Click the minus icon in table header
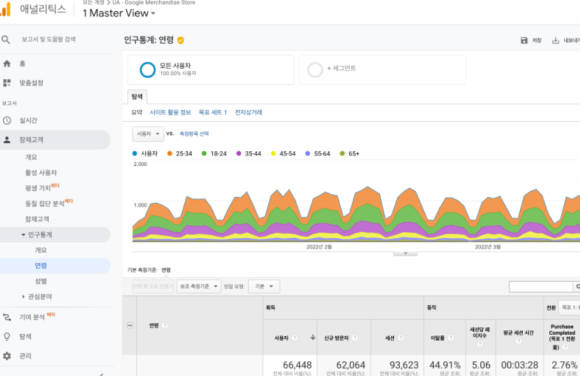Viewport: 580px width, 376px height. (x=130, y=326)
